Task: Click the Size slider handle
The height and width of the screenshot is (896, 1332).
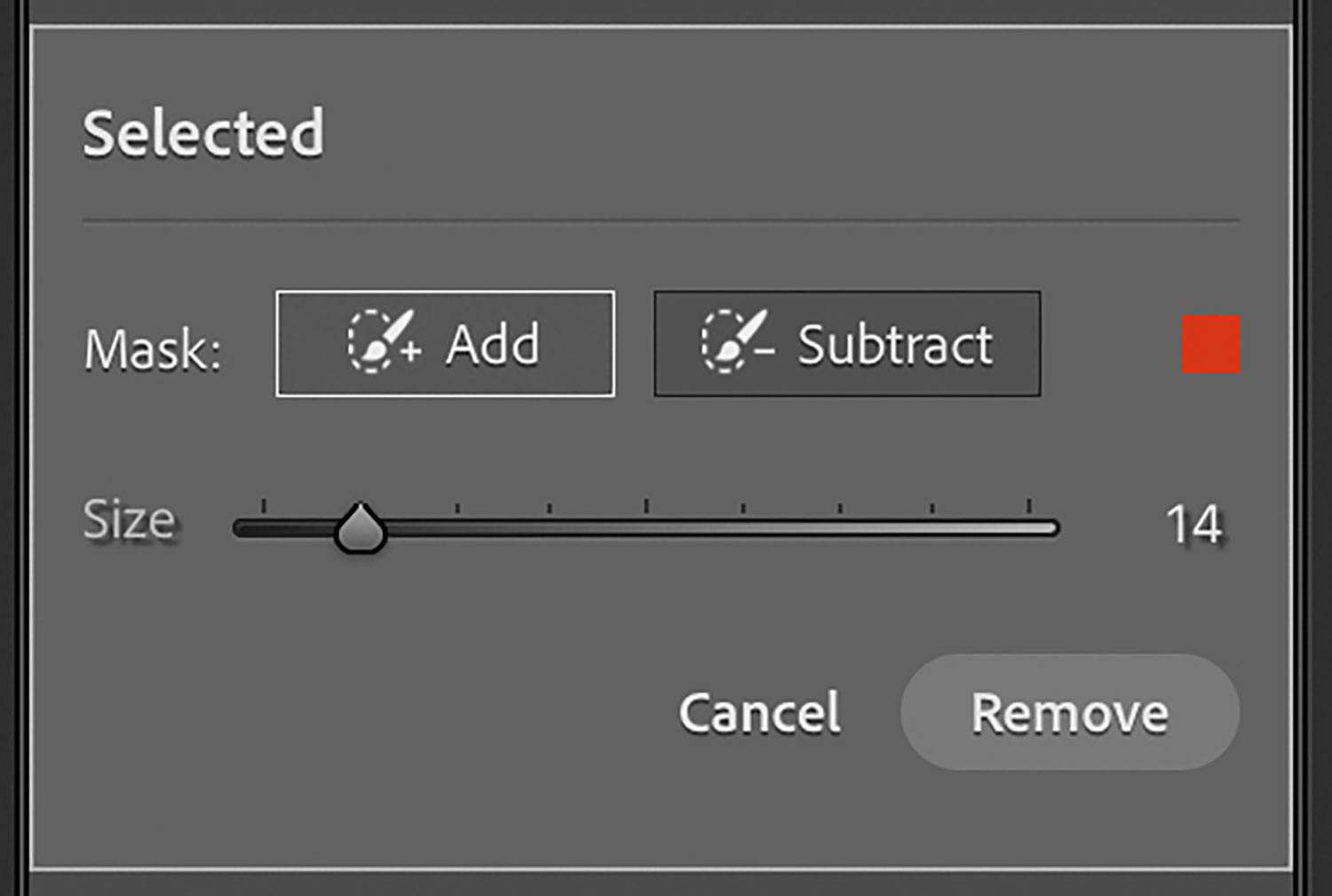Action: tap(360, 528)
